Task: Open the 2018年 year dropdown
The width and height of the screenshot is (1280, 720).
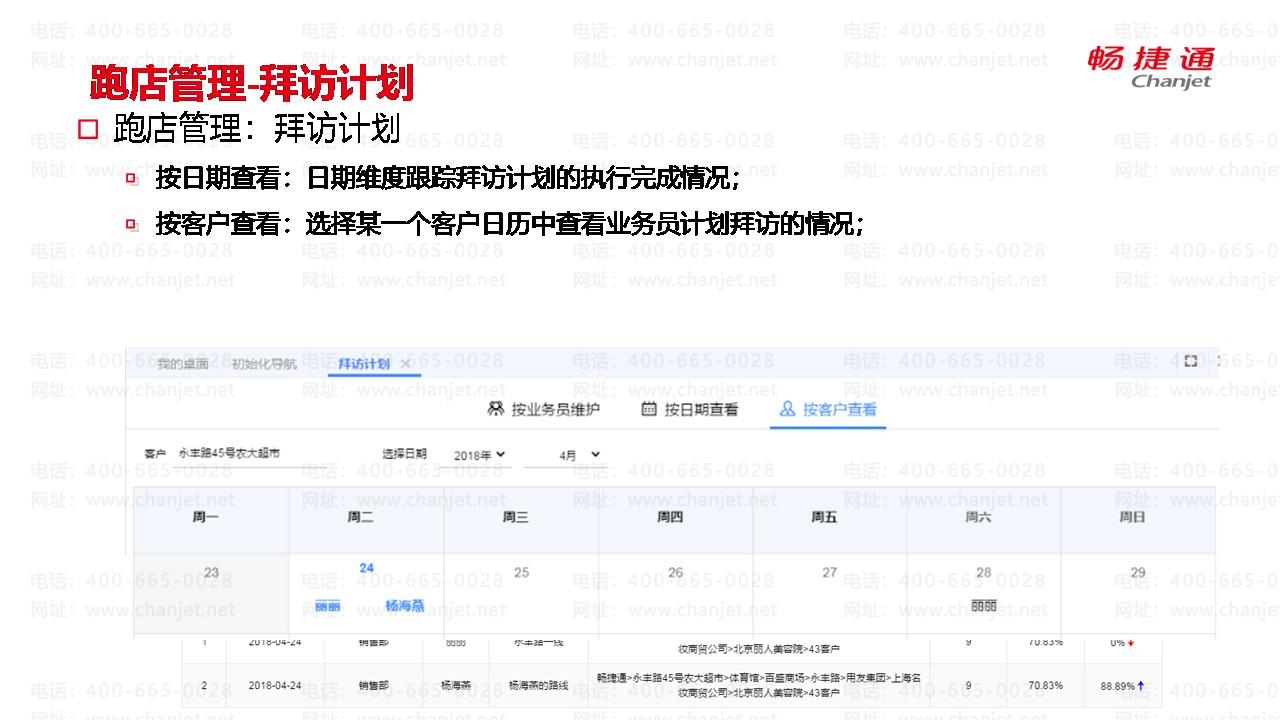Action: 479,455
